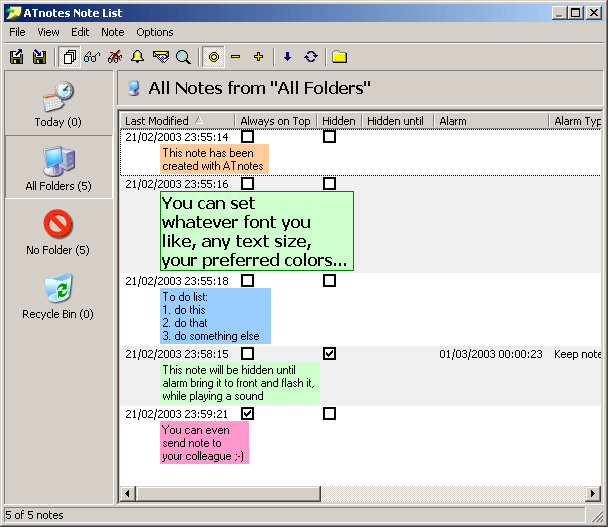Screen dimensions: 608x527
Task: Click the Hidden until column header
Action: coord(398,121)
